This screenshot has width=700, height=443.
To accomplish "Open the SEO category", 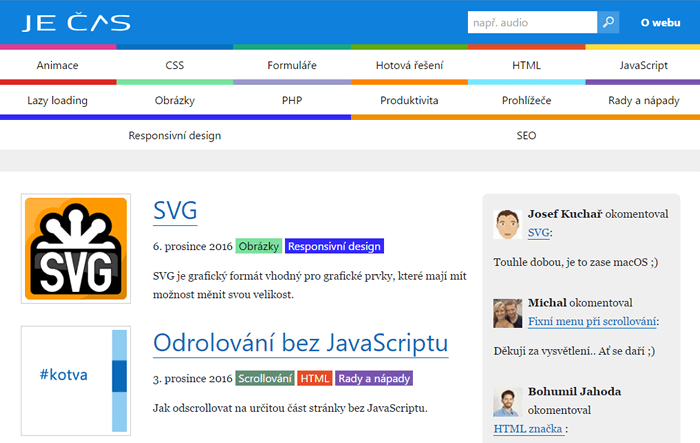I will 526,135.
